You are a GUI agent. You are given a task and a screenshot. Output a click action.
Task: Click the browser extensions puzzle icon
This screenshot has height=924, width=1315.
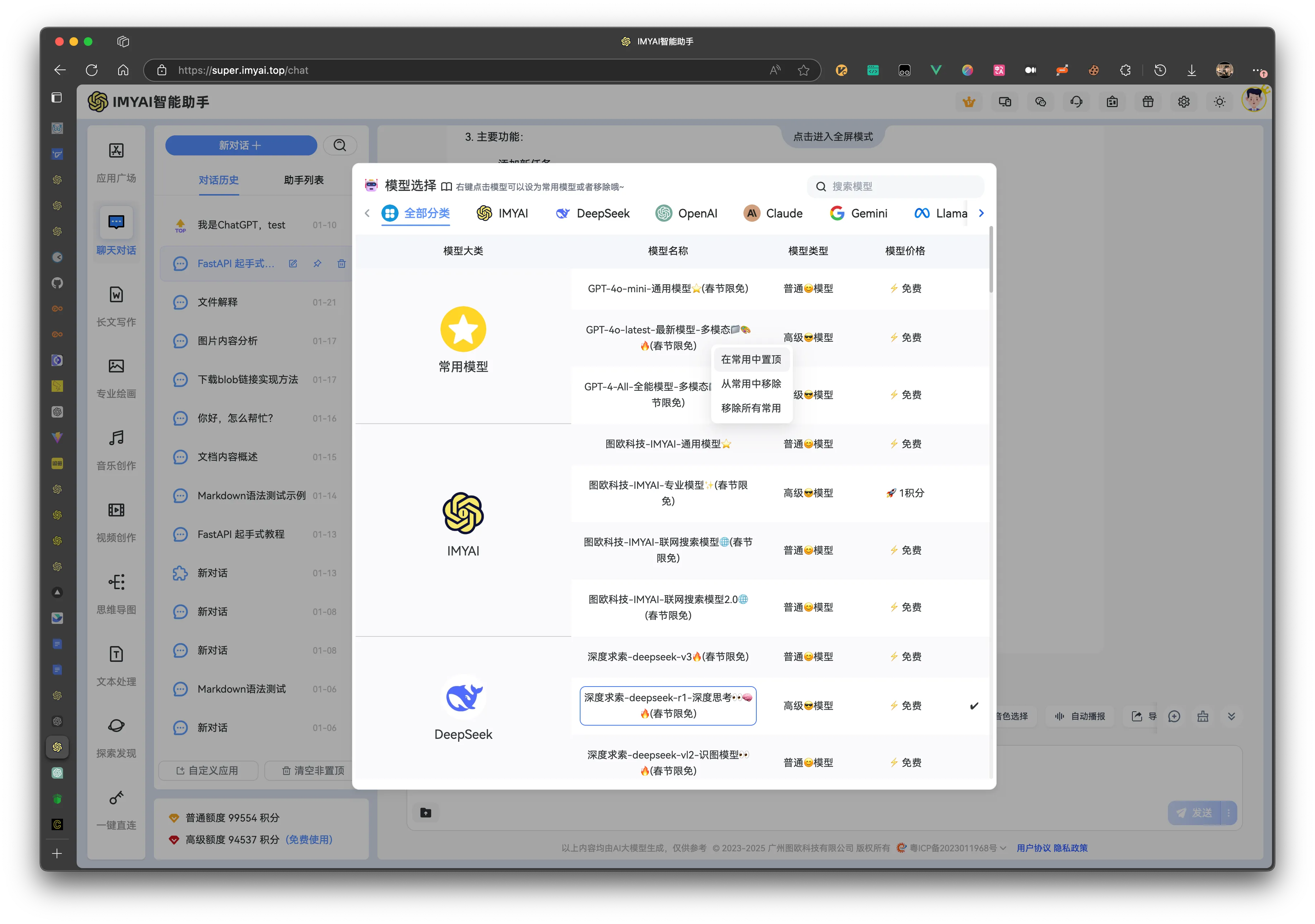[1125, 70]
